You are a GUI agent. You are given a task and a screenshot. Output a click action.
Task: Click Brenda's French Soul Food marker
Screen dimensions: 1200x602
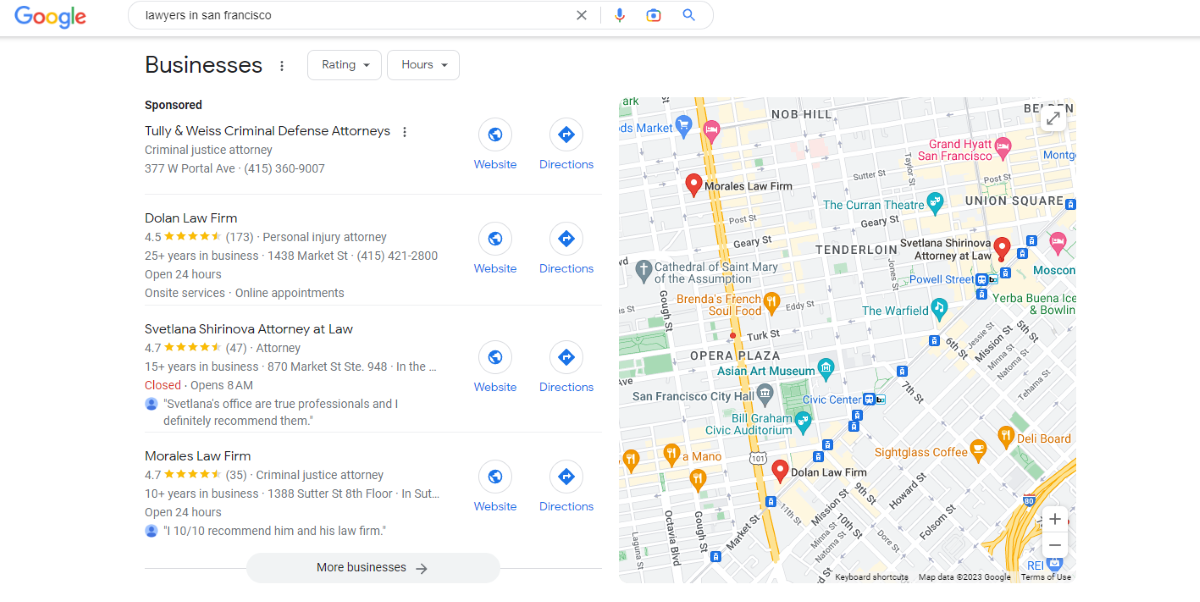tap(771, 301)
